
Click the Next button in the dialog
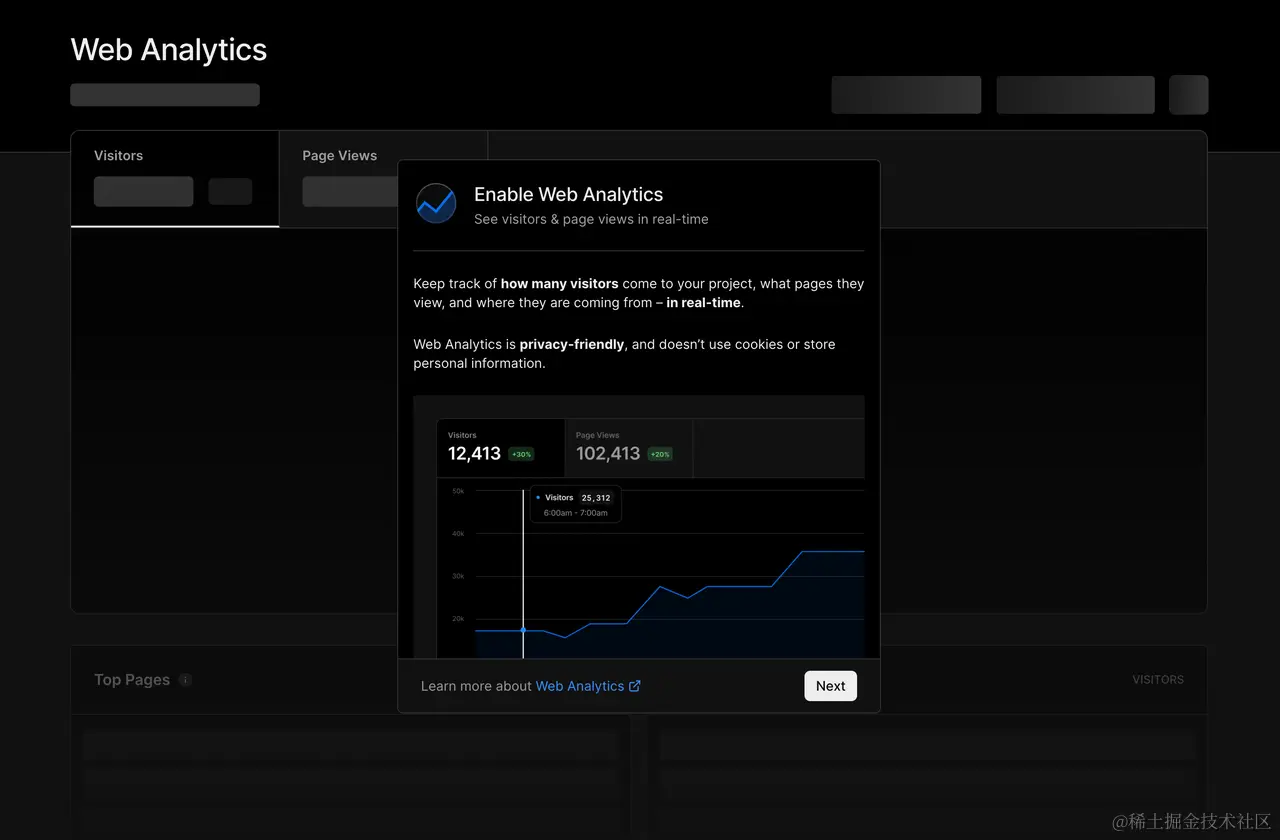(x=830, y=686)
